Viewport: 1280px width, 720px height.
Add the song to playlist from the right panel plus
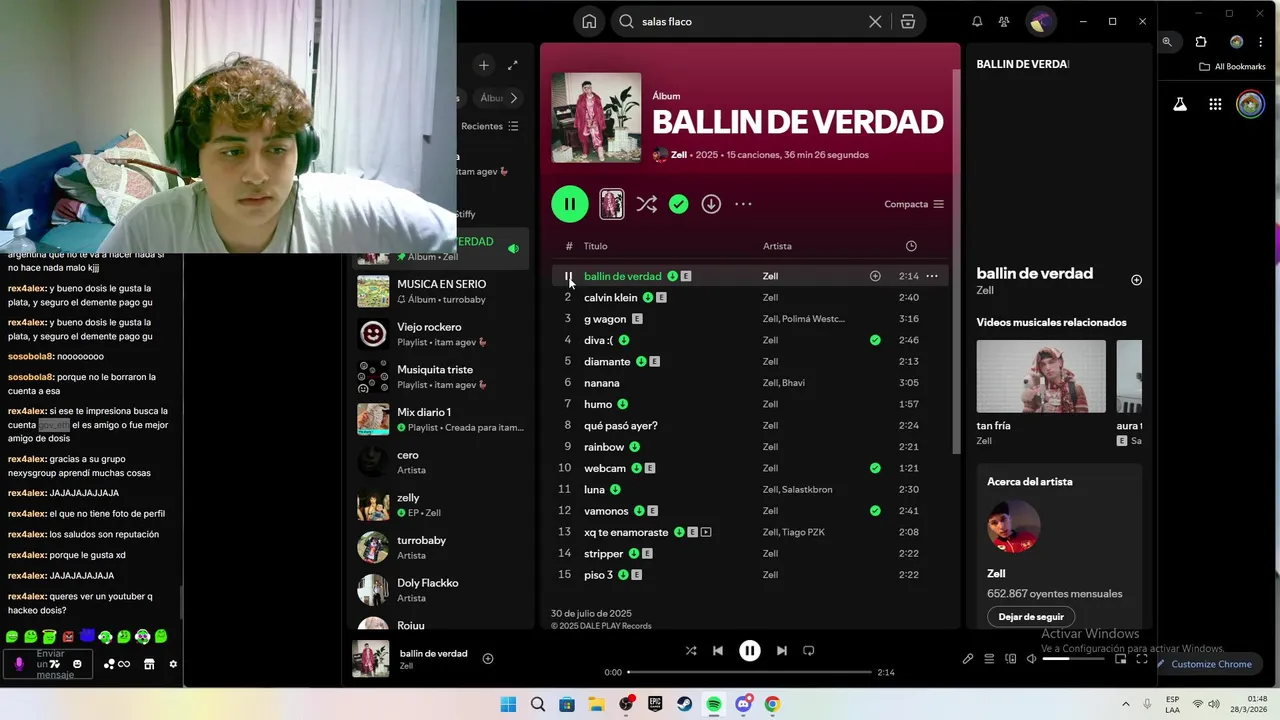(1136, 280)
